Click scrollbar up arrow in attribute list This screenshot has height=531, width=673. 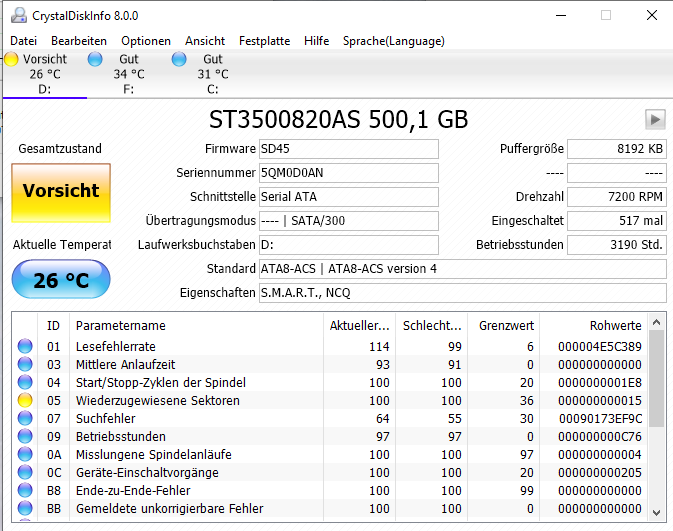pyautogui.click(x=656, y=322)
